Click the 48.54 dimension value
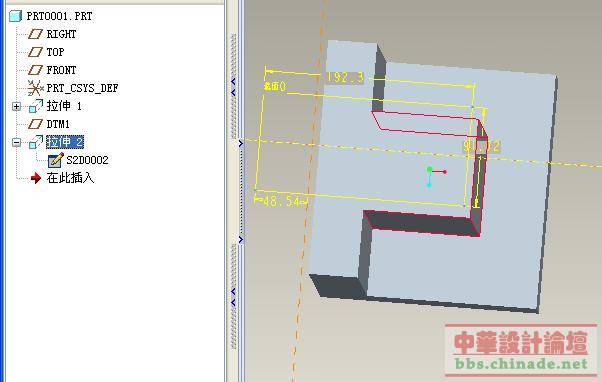The width and height of the screenshot is (602, 382). (x=281, y=201)
